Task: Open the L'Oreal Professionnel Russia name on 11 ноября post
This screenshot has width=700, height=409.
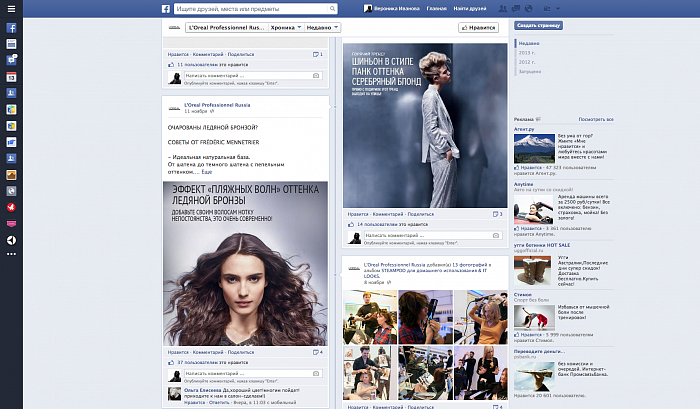Action: 217,105
